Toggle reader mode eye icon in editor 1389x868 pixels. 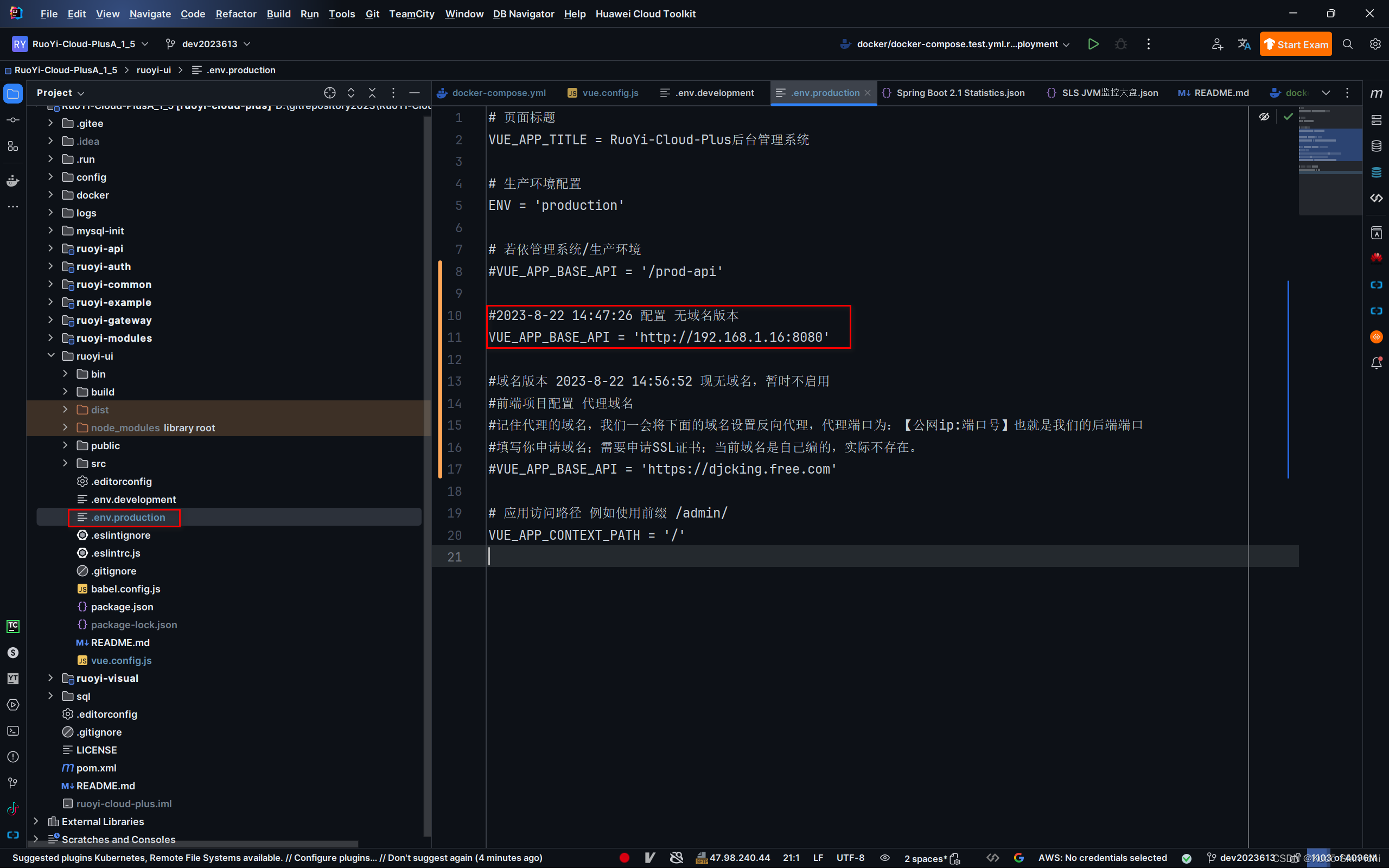(1264, 117)
